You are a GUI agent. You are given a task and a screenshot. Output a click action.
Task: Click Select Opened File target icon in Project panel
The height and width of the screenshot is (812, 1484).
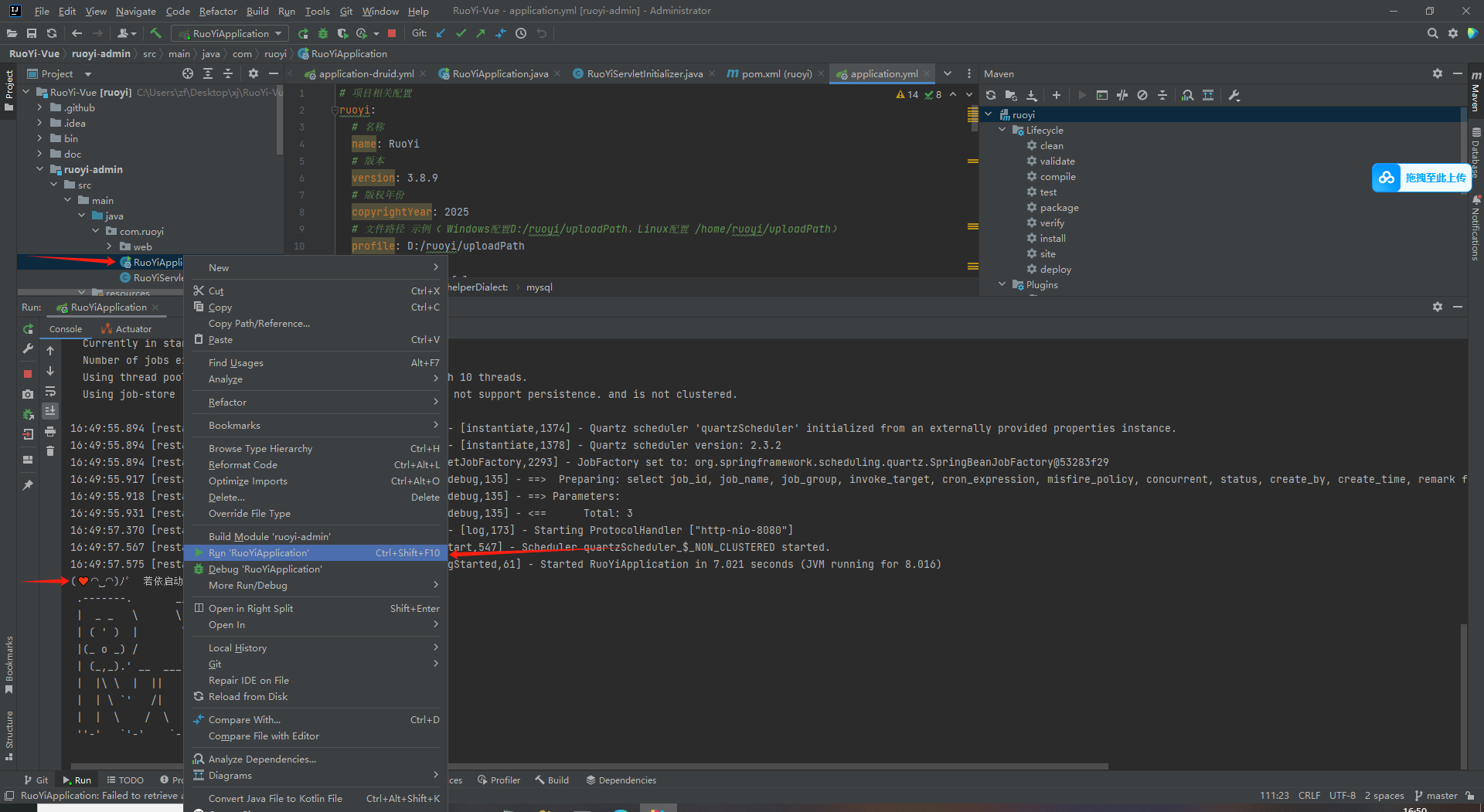(x=188, y=73)
